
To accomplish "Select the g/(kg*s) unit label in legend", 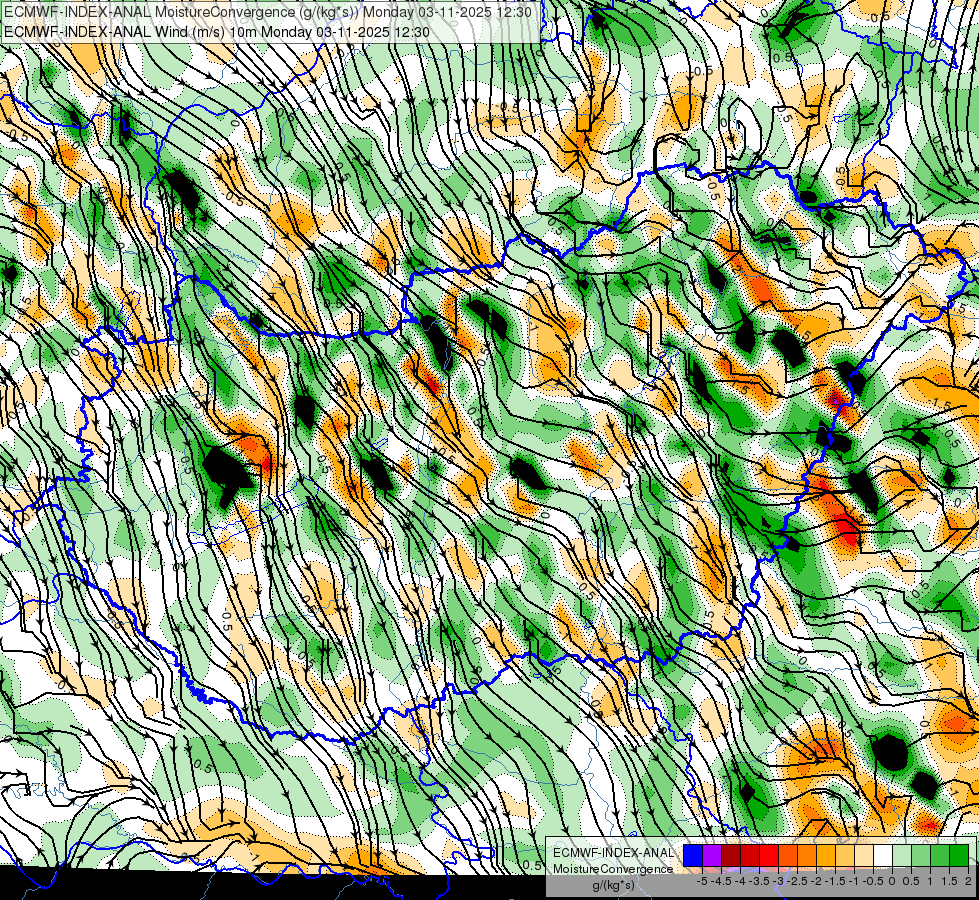I will [613, 886].
